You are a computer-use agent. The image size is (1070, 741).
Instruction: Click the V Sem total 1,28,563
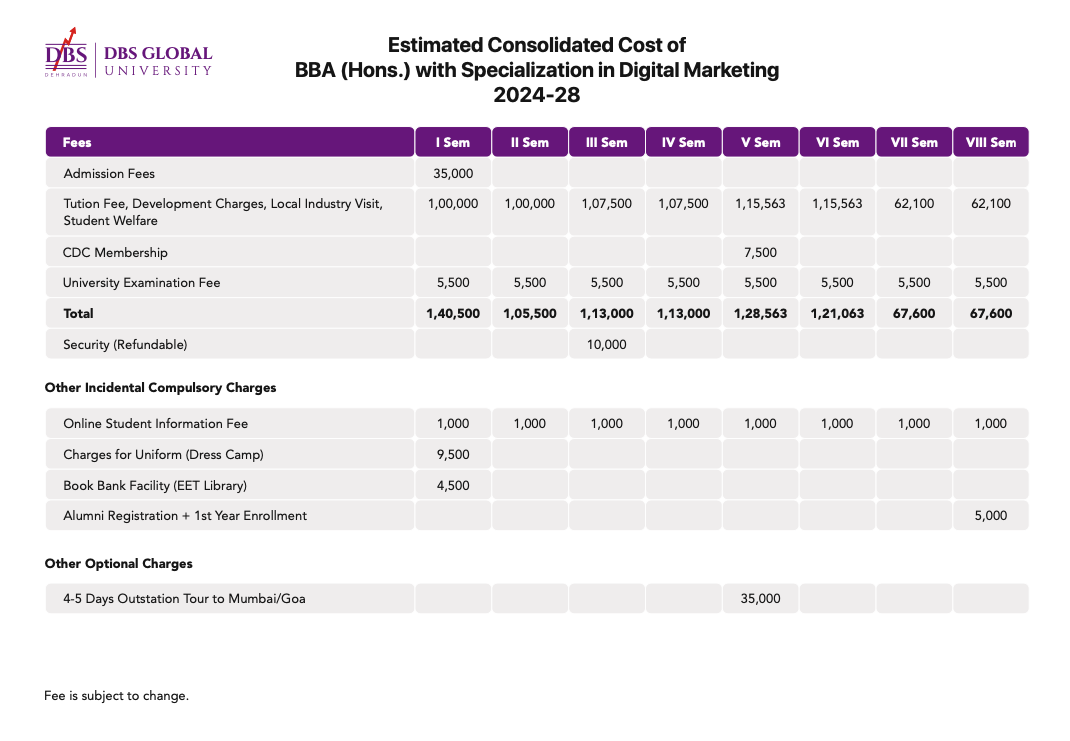pos(760,313)
